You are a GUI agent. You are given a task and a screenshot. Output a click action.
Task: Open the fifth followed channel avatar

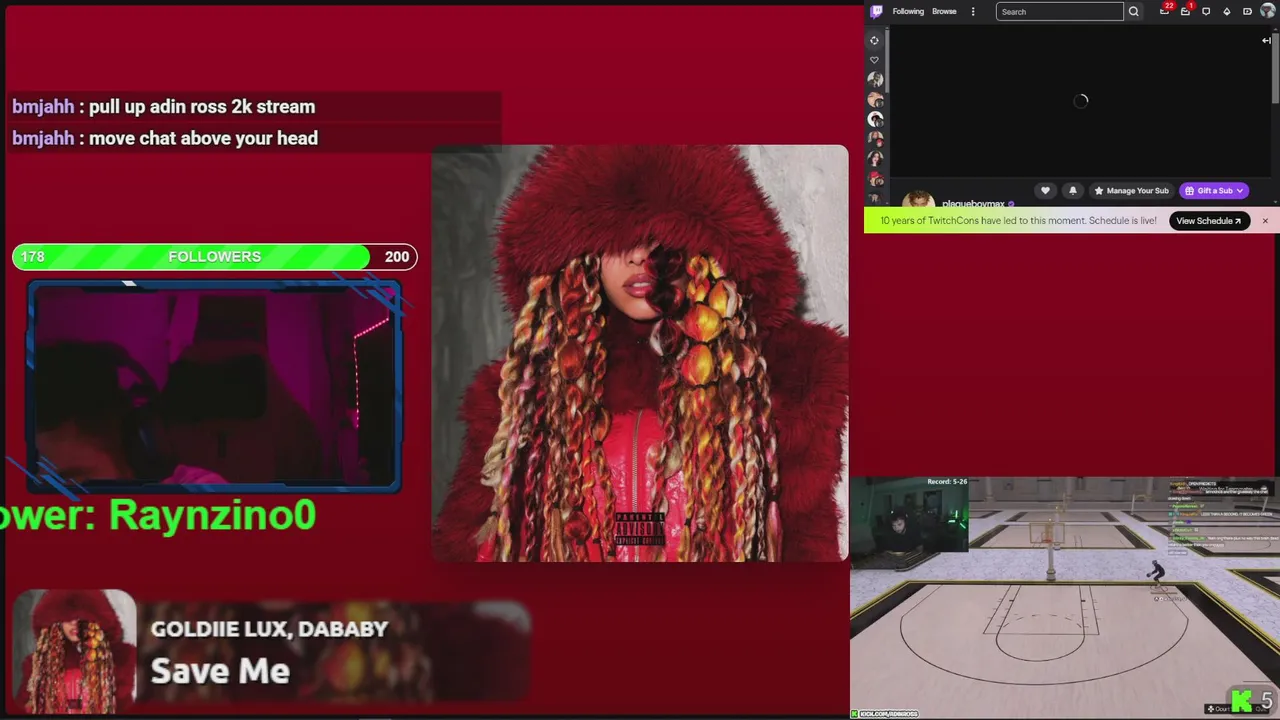click(x=876, y=159)
